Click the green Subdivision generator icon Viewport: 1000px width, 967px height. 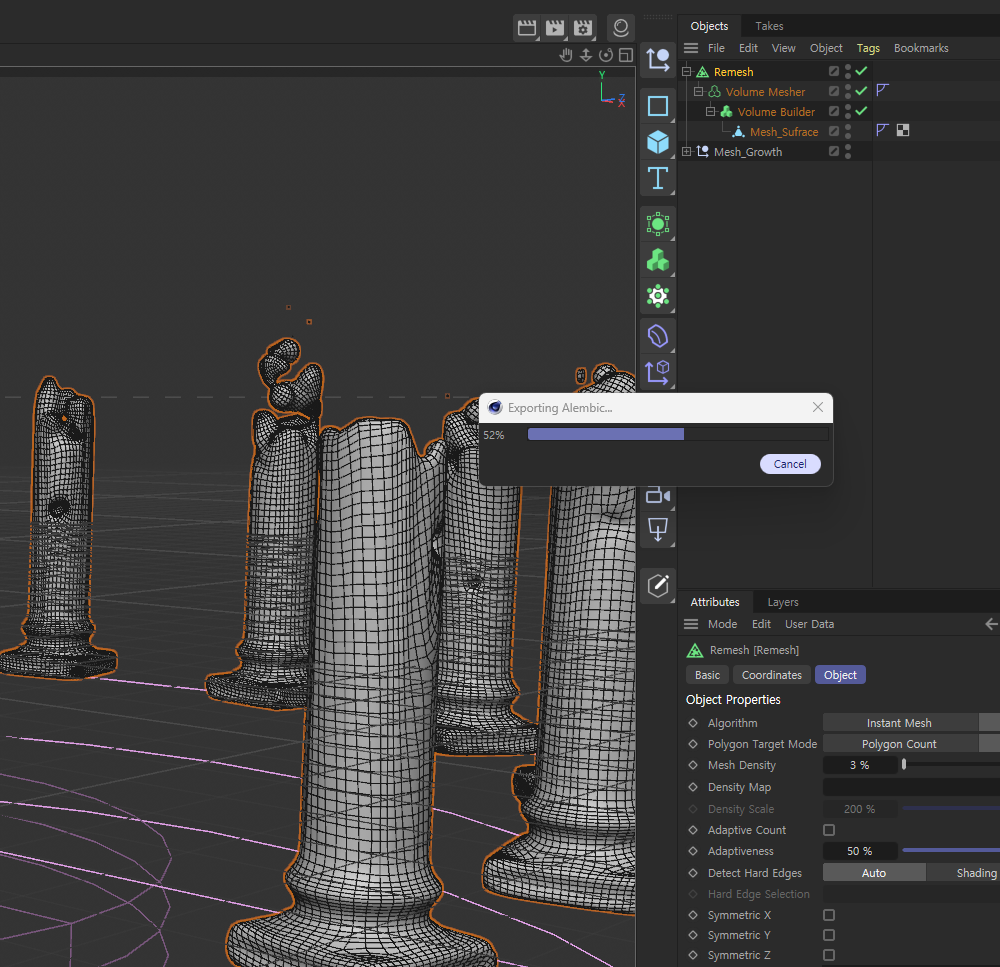658,224
